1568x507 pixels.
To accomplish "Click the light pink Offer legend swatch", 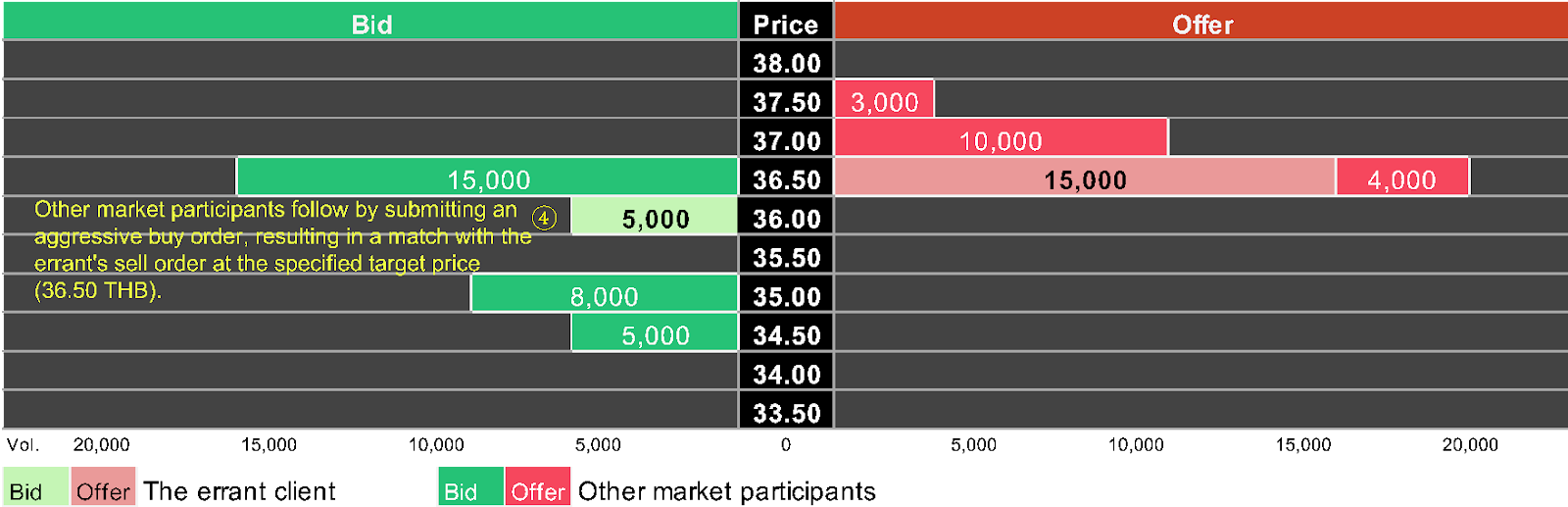I will point(103,489).
